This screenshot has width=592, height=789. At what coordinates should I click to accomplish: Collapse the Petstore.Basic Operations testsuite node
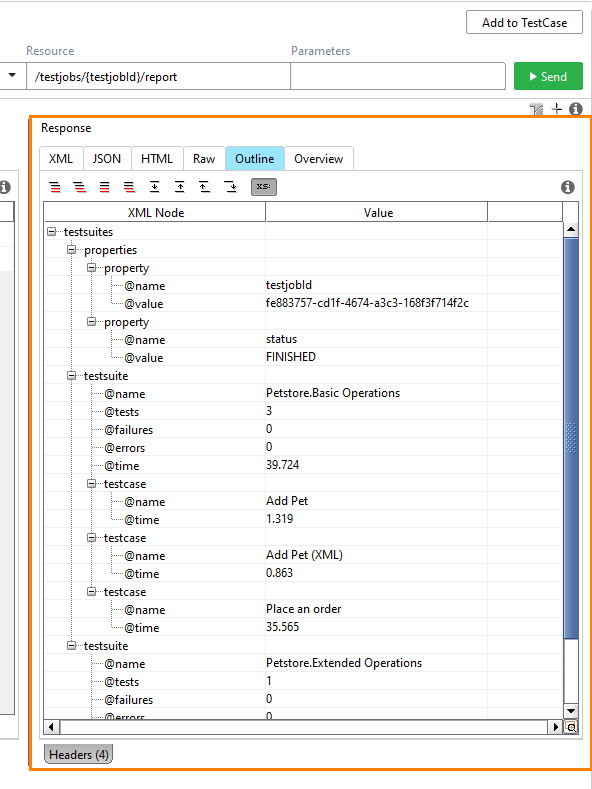point(71,376)
